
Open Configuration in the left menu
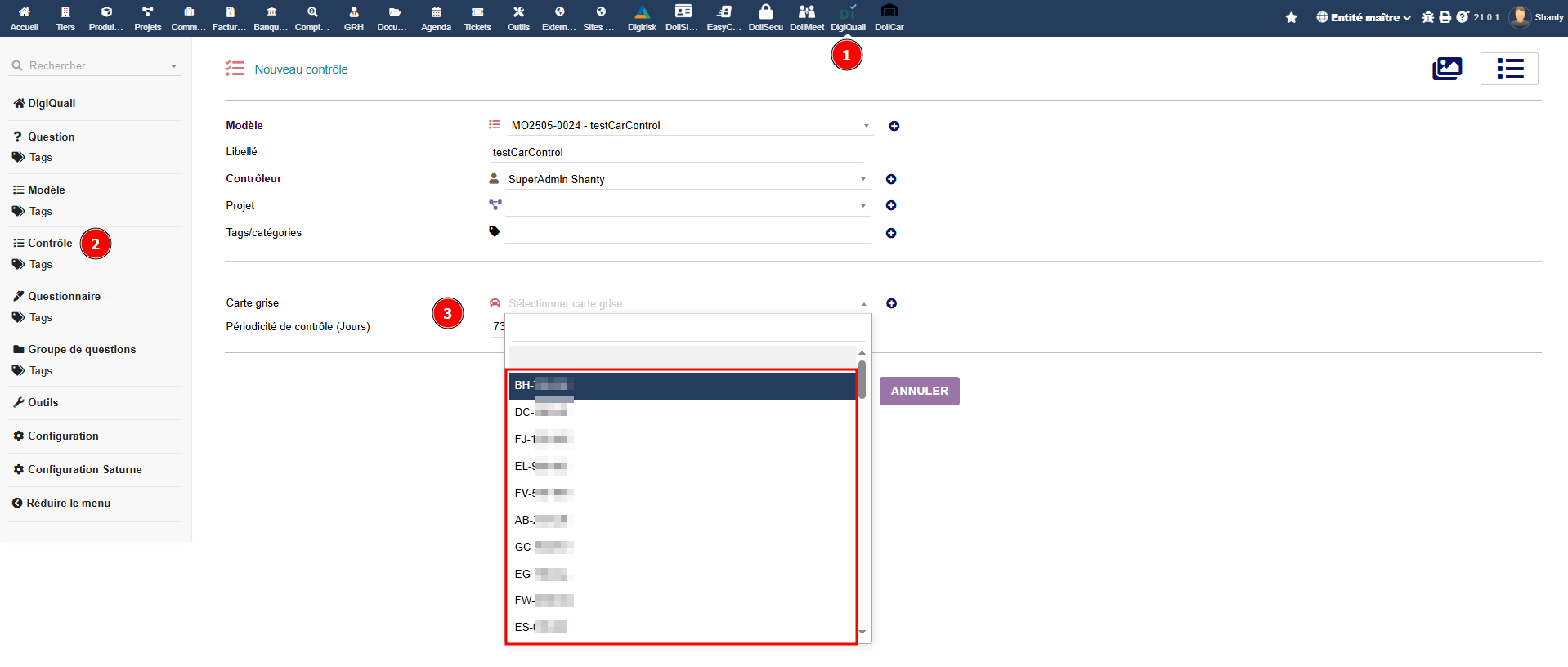pyautogui.click(x=63, y=436)
